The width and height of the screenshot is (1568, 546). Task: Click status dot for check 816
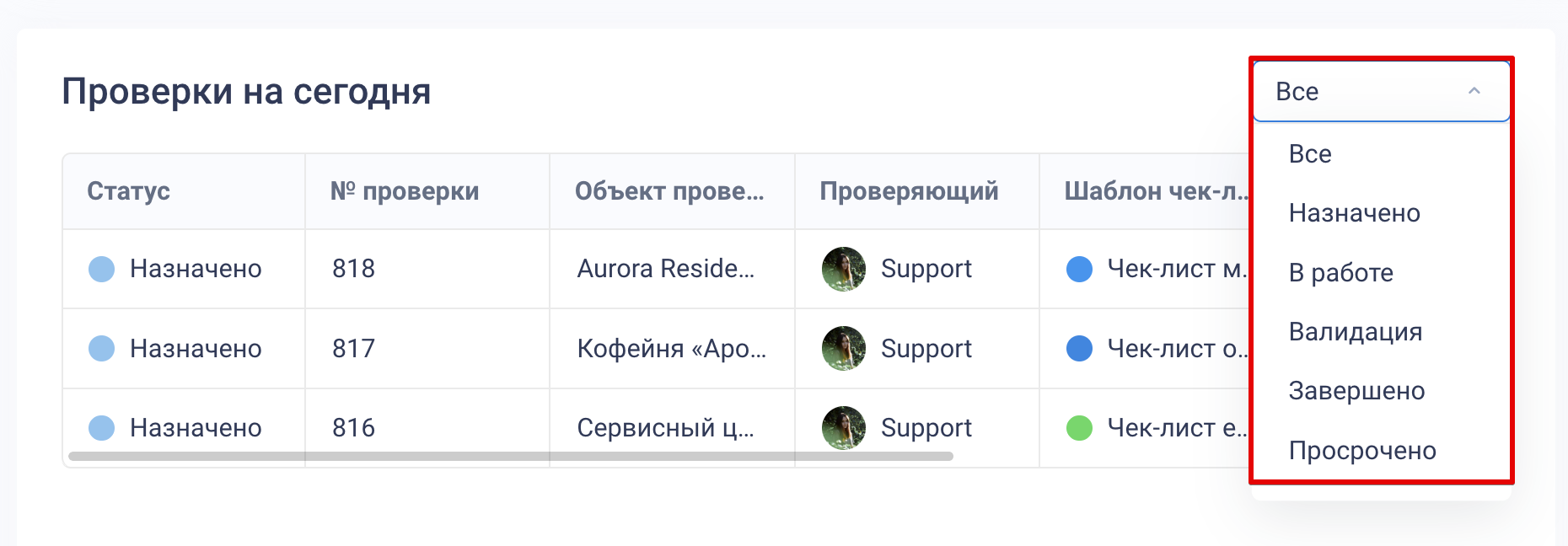coord(102,427)
